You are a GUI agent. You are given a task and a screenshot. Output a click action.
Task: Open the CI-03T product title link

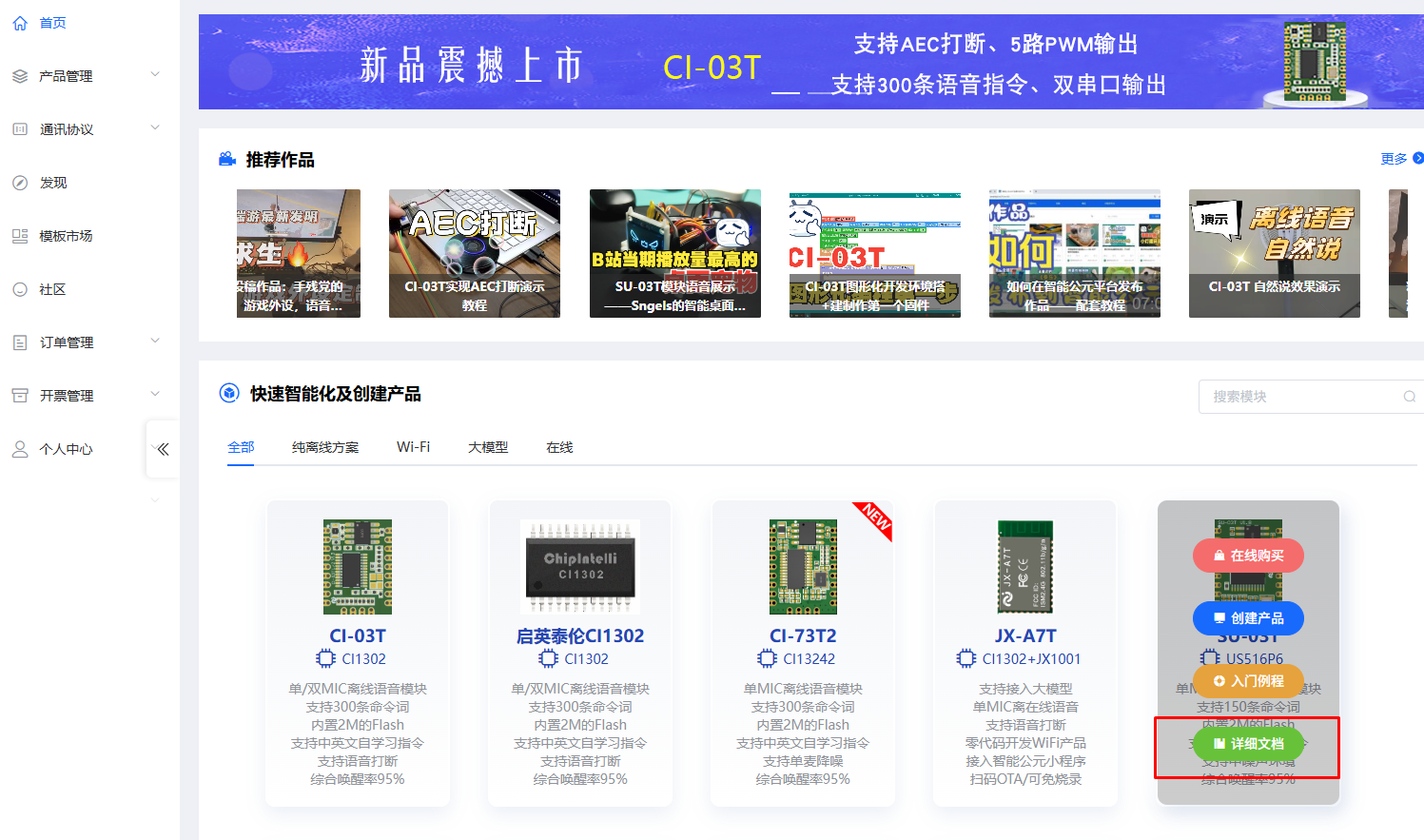click(358, 635)
